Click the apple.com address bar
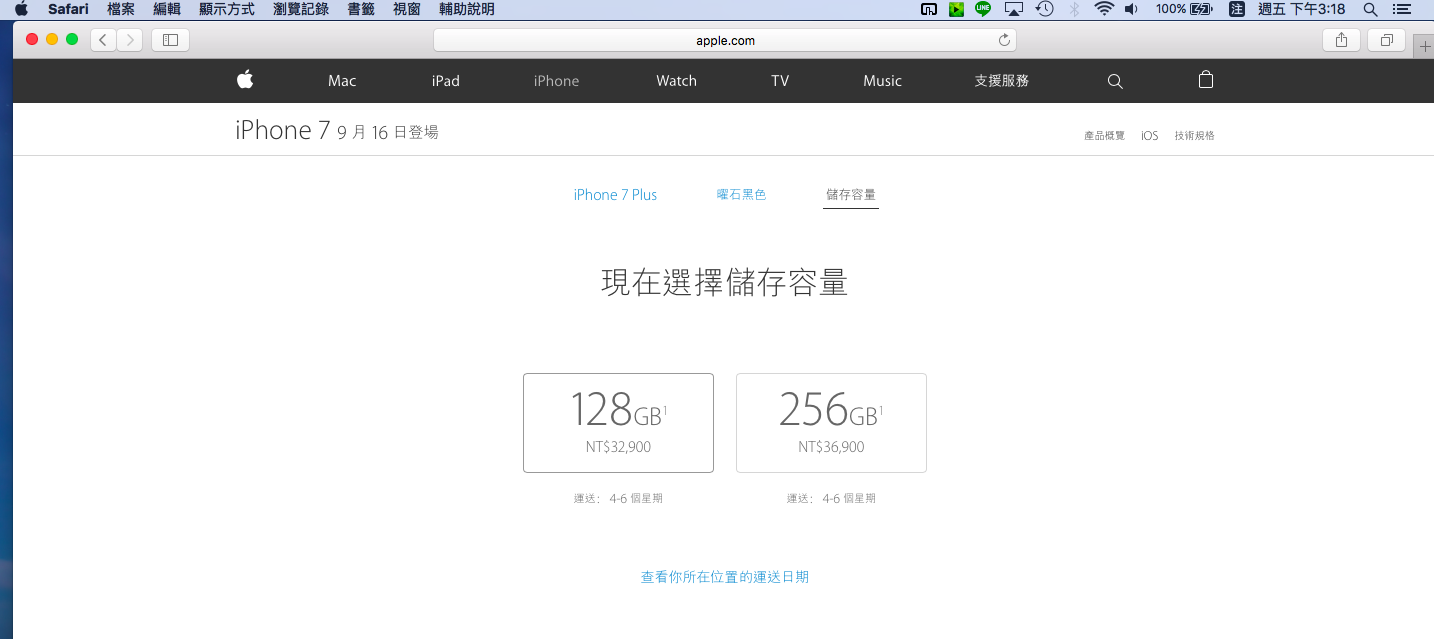 (724, 40)
